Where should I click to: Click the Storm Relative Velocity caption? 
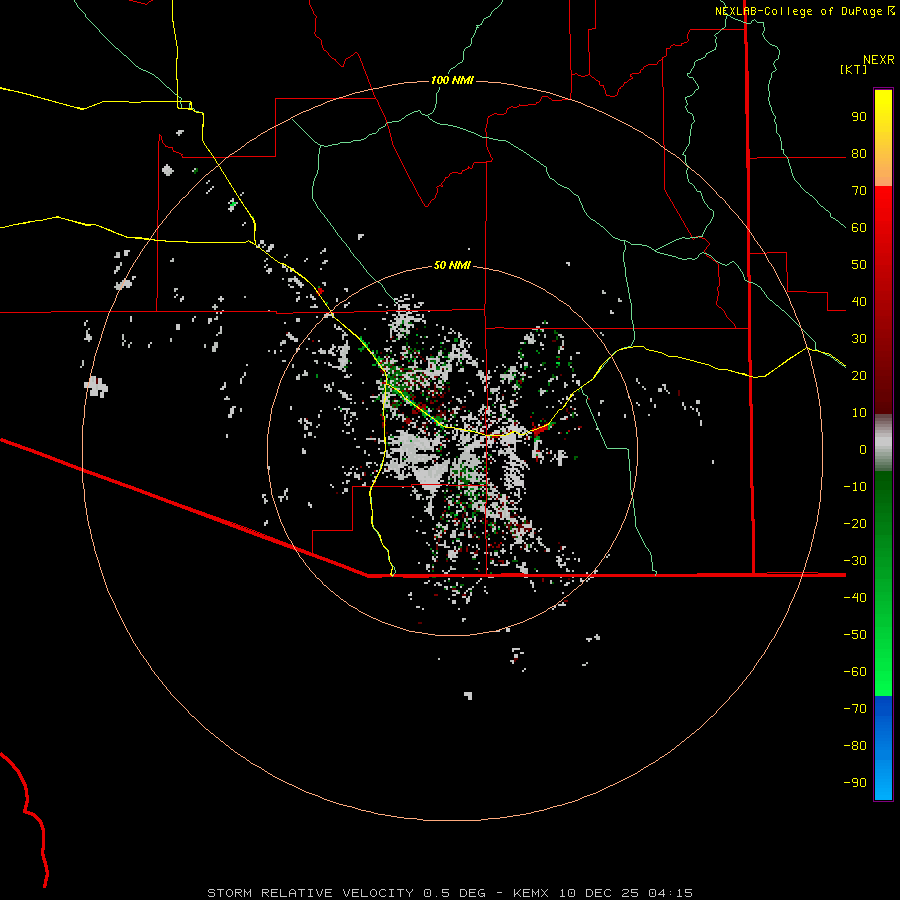(x=449, y=893)
